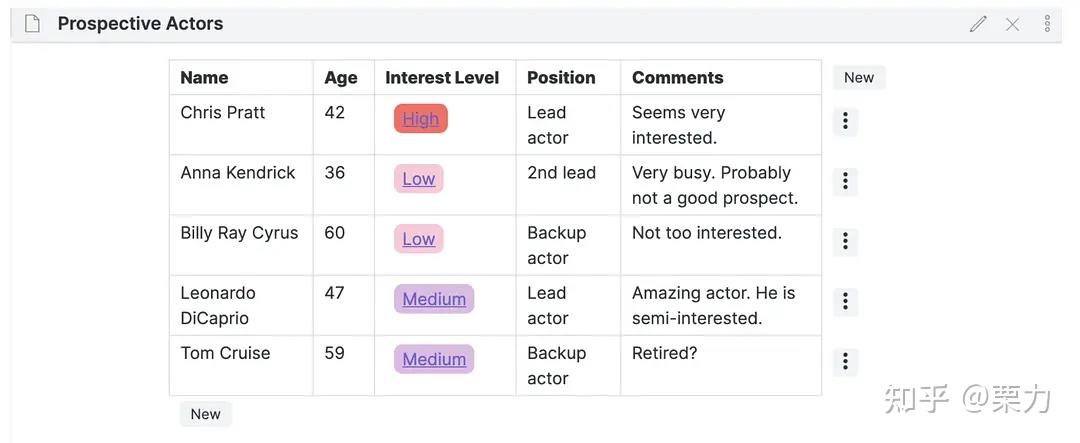Click the New column button

point(859,78)
